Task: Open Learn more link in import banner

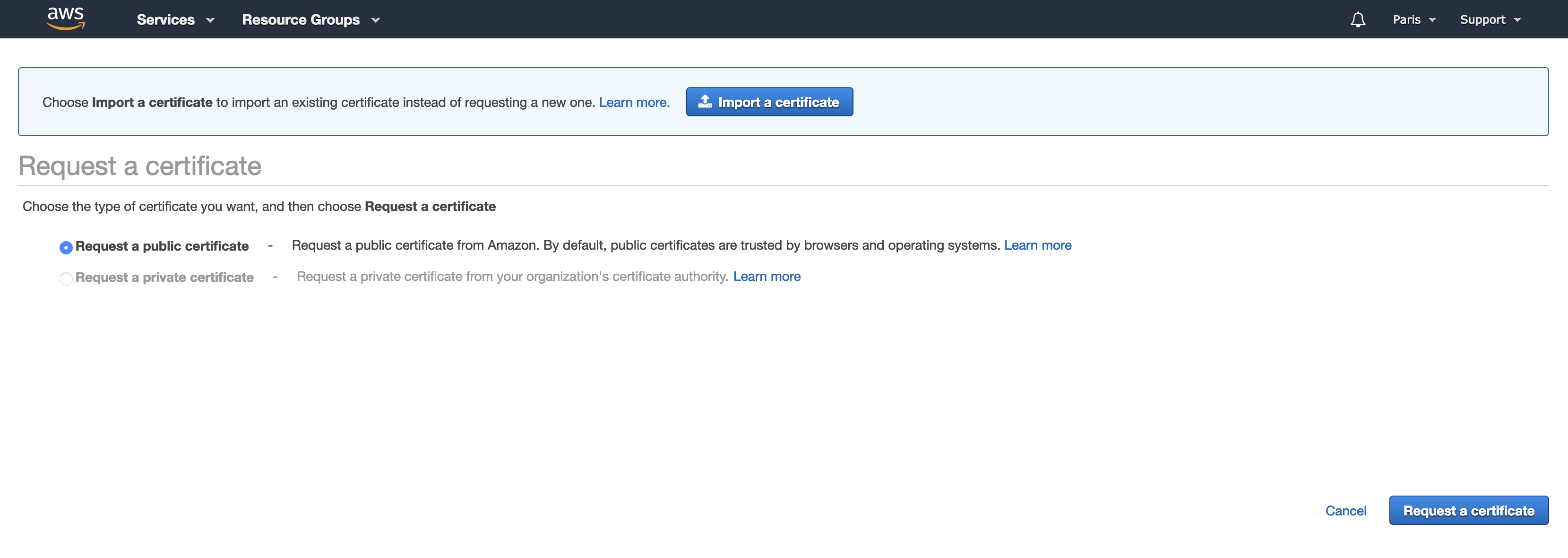Action: [634, 102]
